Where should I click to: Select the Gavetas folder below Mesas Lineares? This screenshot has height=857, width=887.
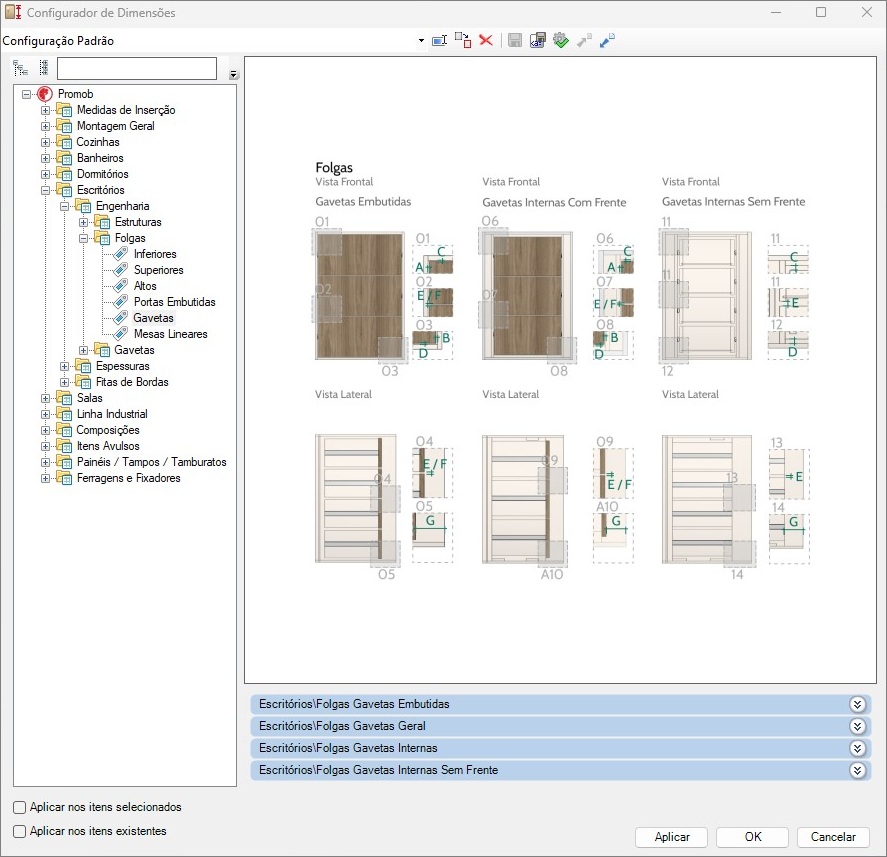[134, 350]
